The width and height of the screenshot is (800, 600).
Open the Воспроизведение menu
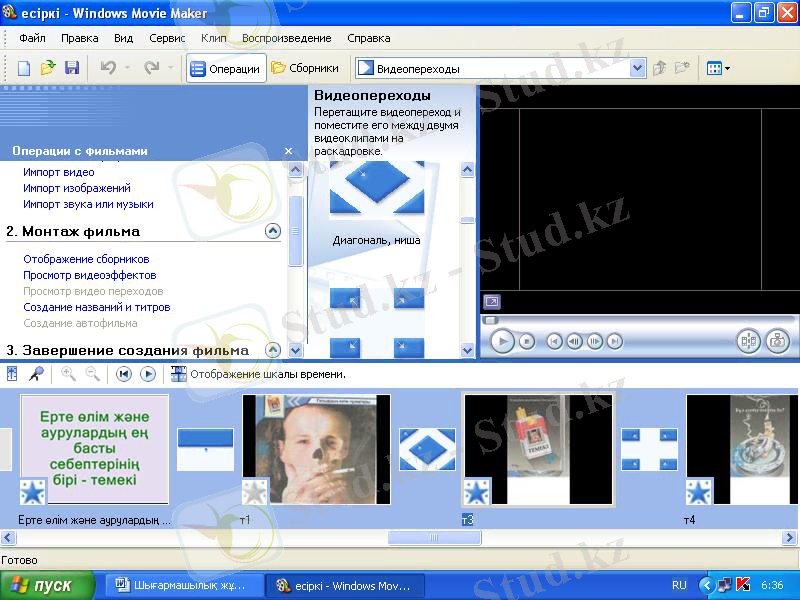pyautogui.click(x=286, y=38)
